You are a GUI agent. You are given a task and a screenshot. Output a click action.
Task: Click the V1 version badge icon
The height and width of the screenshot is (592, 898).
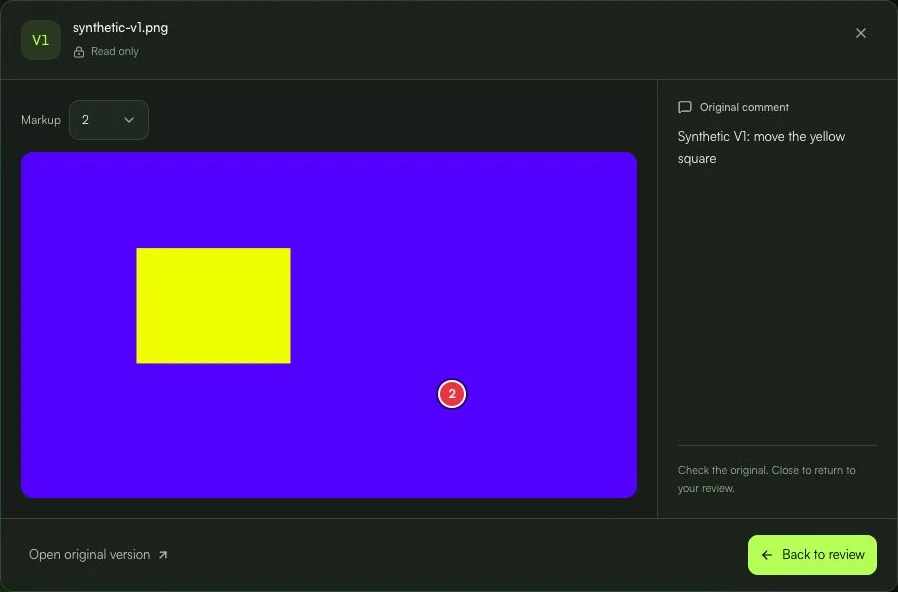[41, 40]
